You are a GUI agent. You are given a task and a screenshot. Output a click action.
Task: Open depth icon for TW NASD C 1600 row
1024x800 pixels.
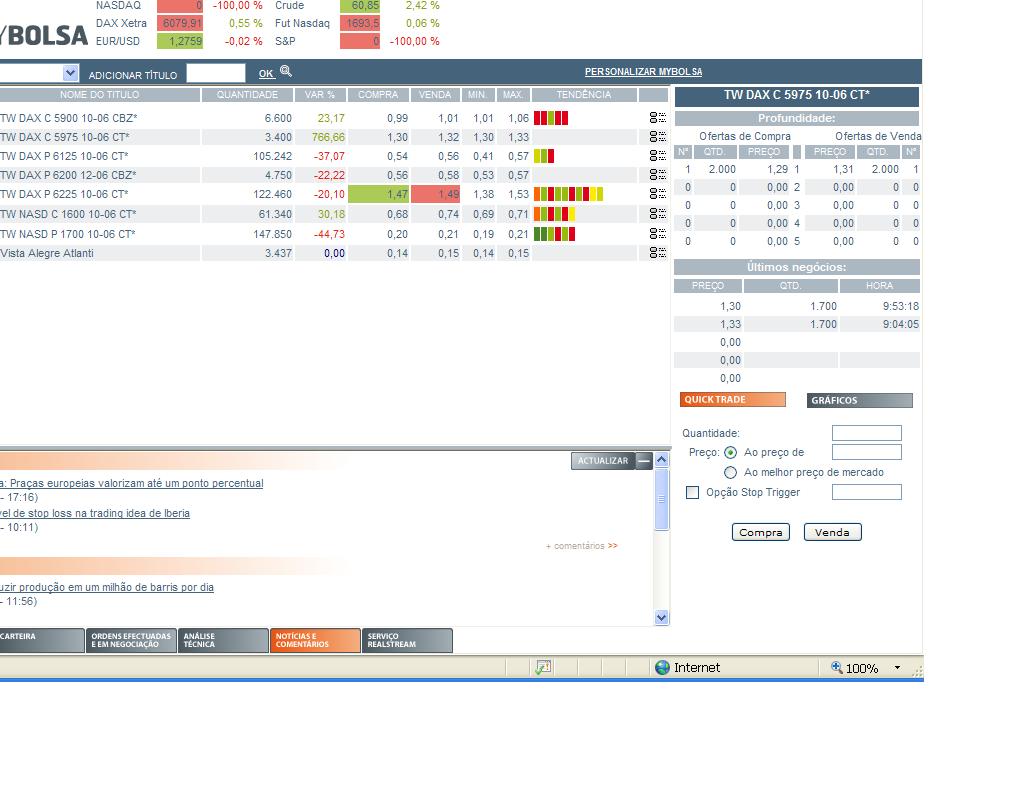tap(658, 214)
